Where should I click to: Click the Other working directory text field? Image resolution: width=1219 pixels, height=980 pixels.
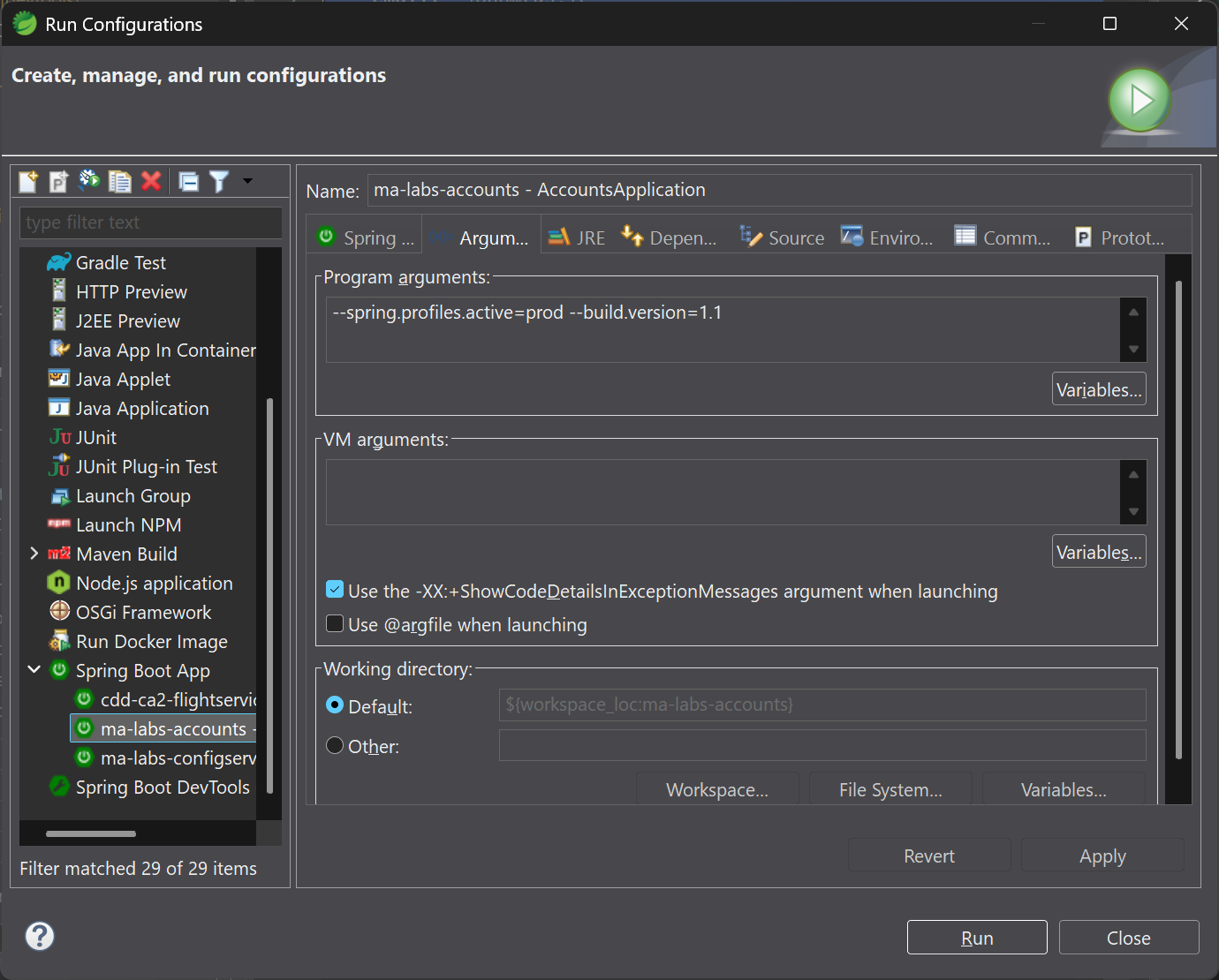[x=822, y=745]
